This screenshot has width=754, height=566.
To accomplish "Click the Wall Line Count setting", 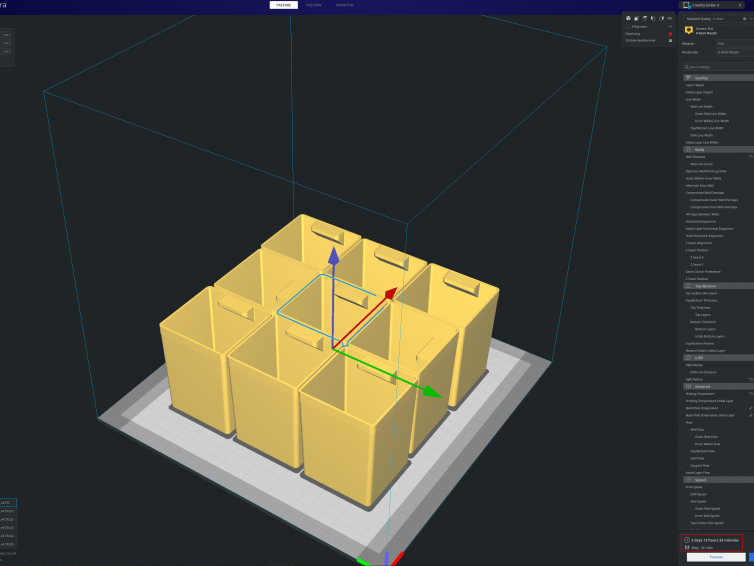I will coord(702,164).
